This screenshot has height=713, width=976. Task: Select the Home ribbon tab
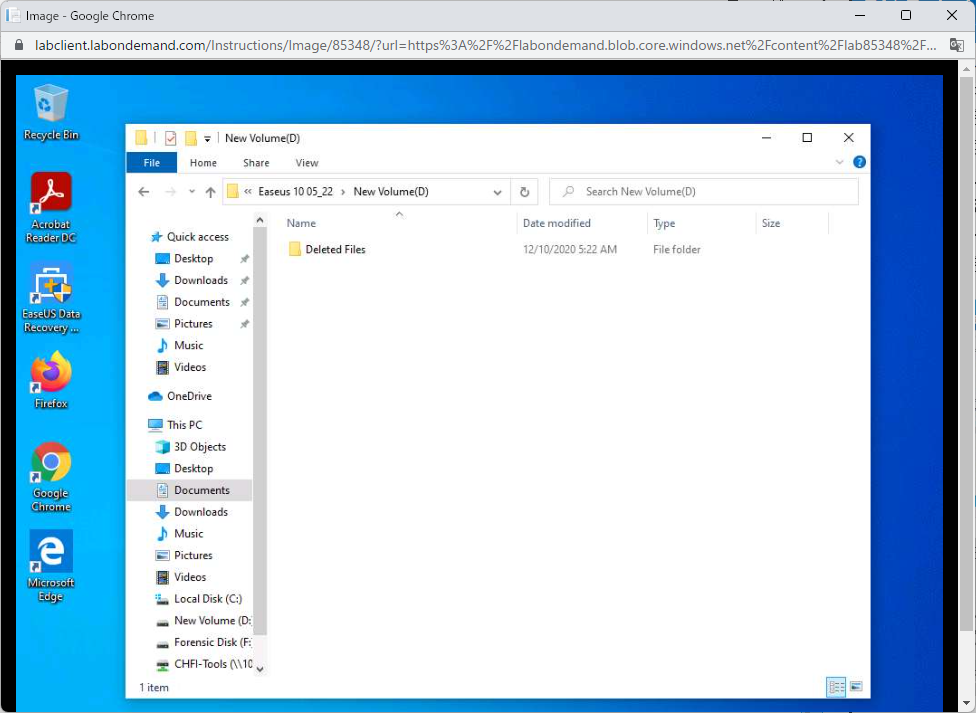(x=203, y=162)
